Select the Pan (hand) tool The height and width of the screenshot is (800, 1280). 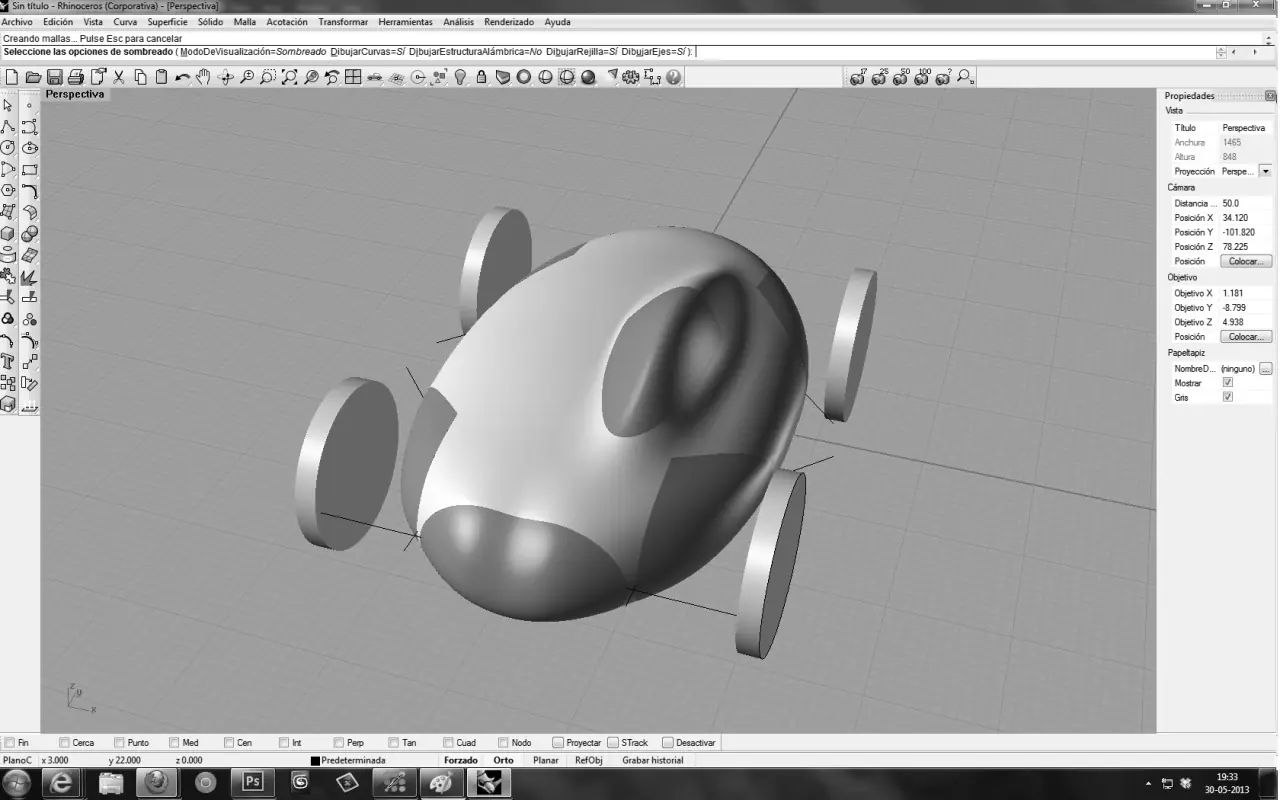(204, 77)
